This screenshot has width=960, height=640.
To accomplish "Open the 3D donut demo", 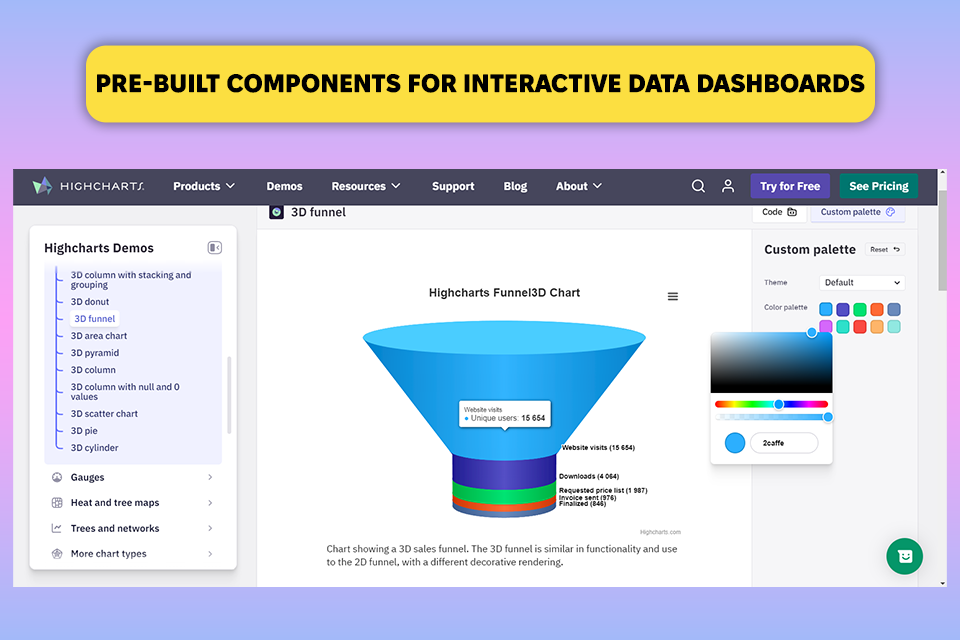I will pyautogui.click(x=90, y=302).
